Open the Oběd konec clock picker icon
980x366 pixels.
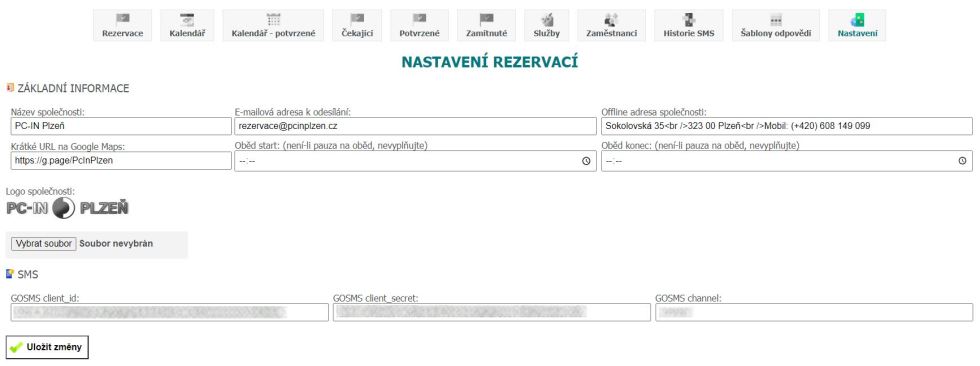962,161
